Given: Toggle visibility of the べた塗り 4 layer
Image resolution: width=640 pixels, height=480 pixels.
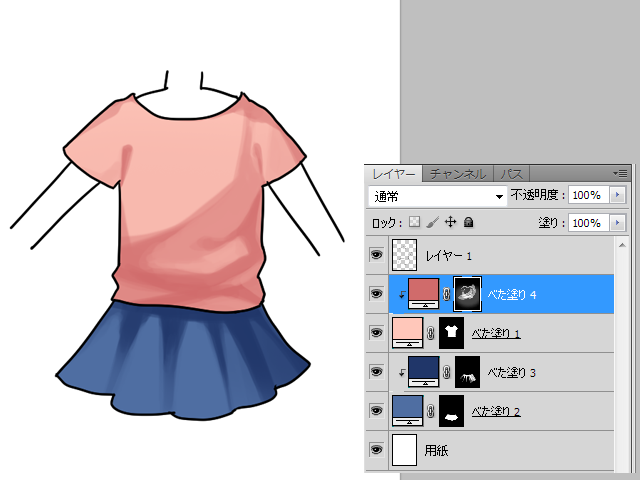Looking at the screenshot, I should click(376, 294).
